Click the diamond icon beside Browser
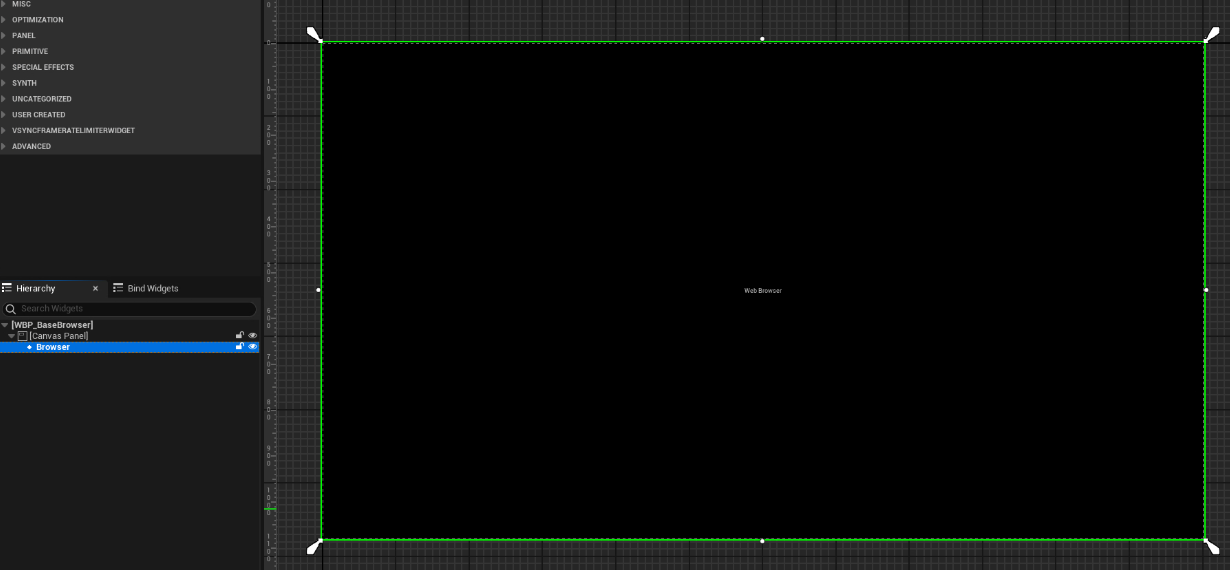The image size is (1230, 570). (x=29, y=347)
